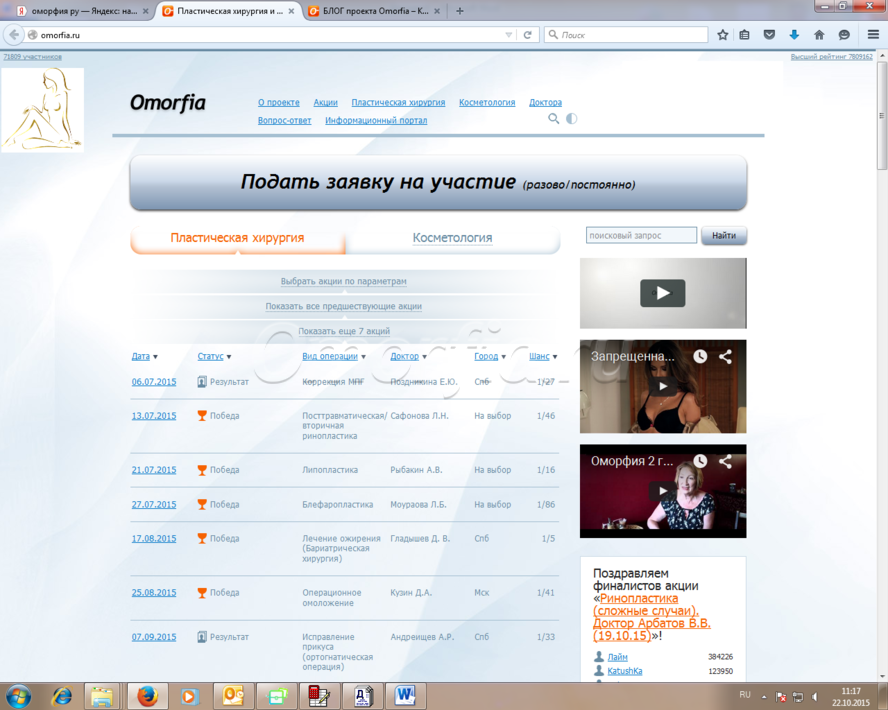Click the 'Подать заявку на участие' button

pyautogui.click(x=438, y=183)
